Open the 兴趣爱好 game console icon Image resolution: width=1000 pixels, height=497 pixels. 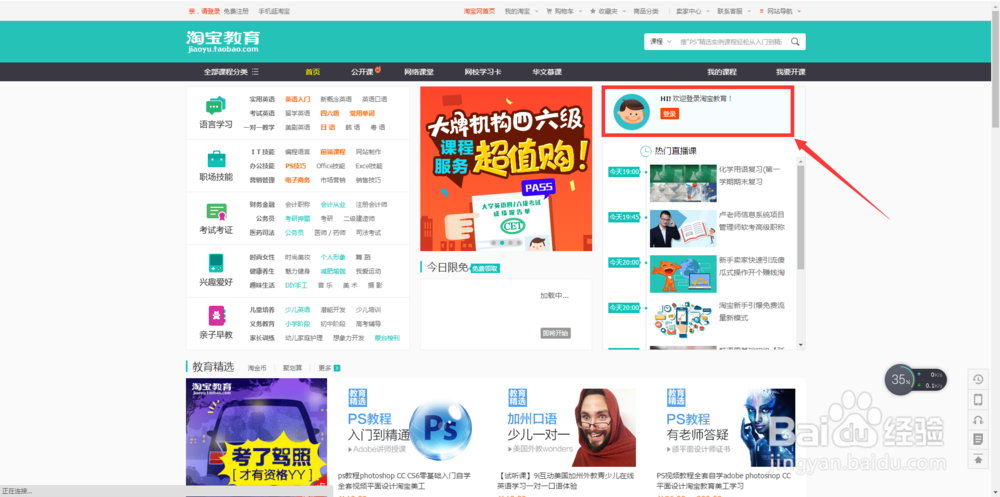(216, 263)
